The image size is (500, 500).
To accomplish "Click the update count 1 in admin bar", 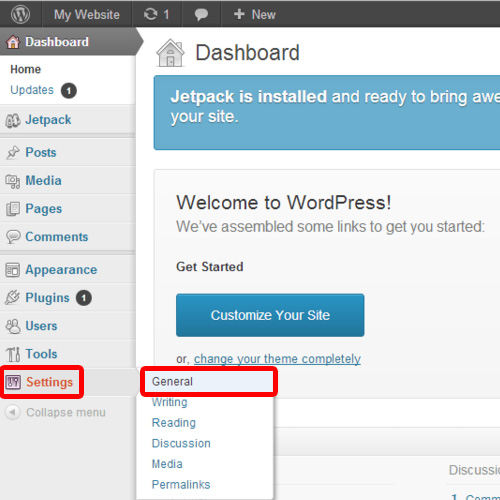I will (x=166, y=15).
